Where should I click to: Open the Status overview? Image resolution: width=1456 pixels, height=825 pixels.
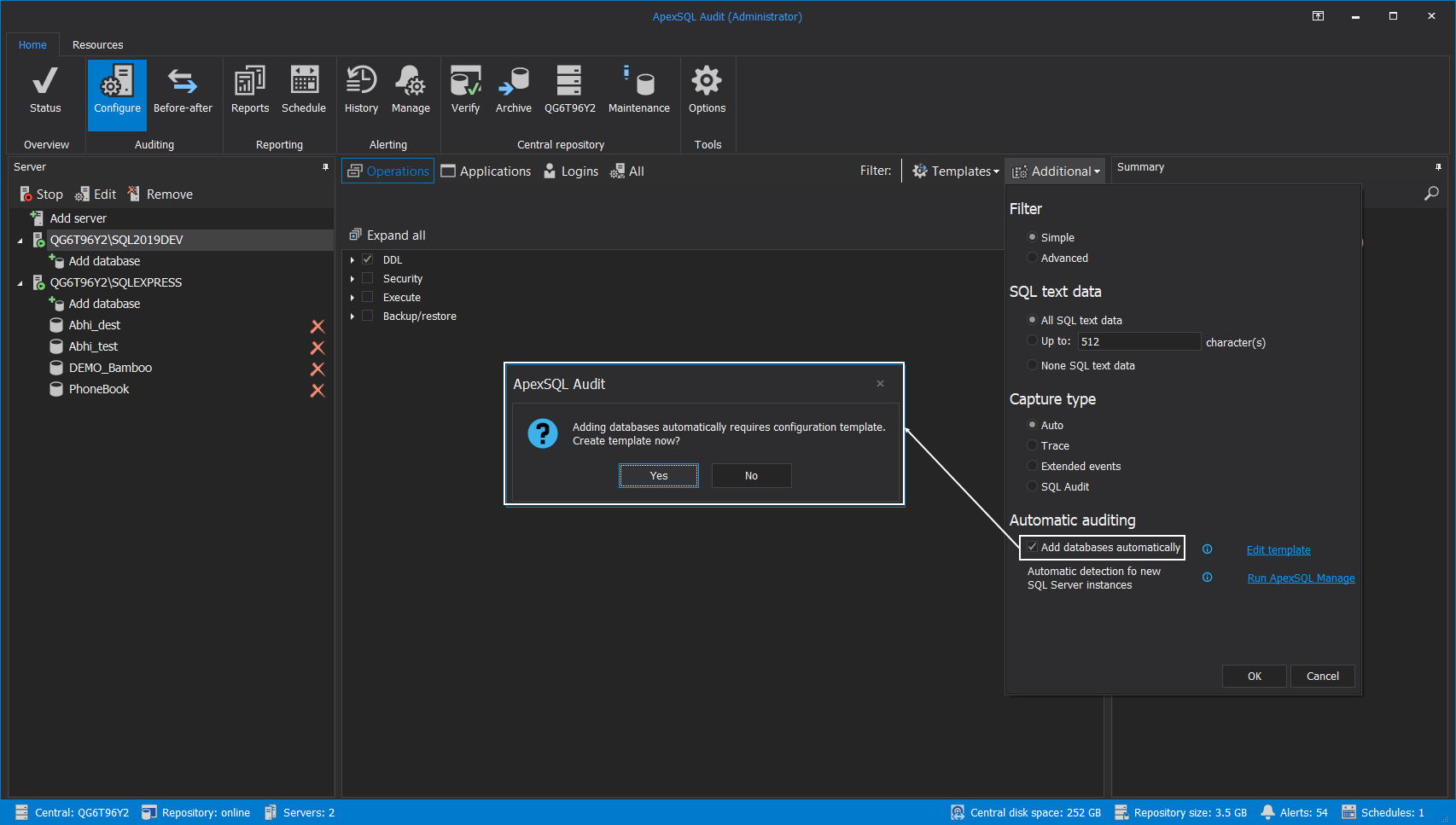(45, 90)
